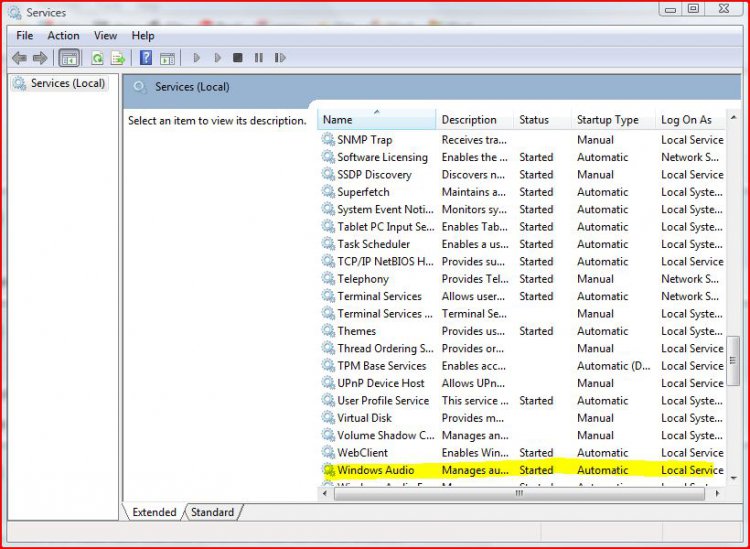Click the vertical scrollbar down arrow
The image size is (750, 549).
pos(733,478)
